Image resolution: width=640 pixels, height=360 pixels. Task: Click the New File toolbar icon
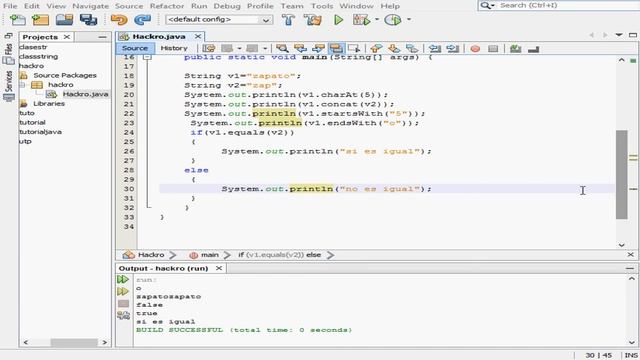click(x=18, y=20)
